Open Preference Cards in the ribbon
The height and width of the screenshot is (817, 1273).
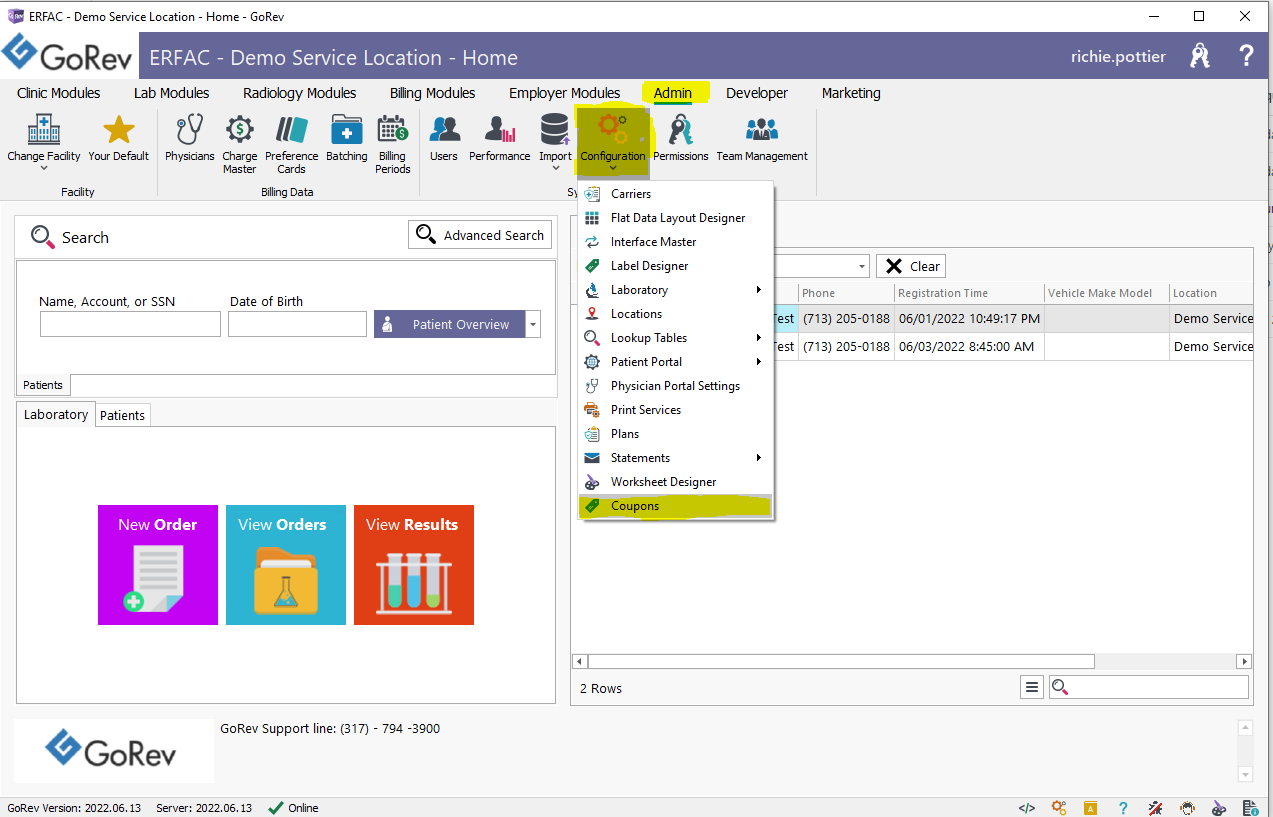[x=291, y=145]
